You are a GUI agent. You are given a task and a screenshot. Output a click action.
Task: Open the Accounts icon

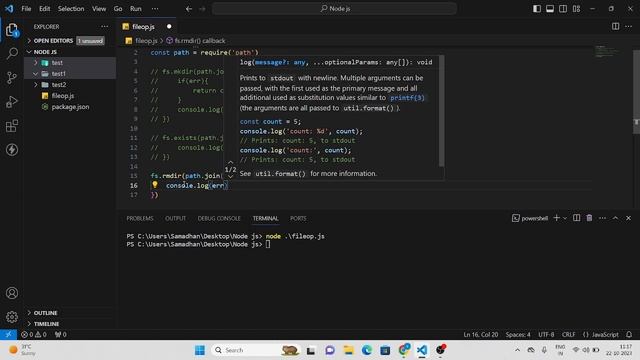12,293
